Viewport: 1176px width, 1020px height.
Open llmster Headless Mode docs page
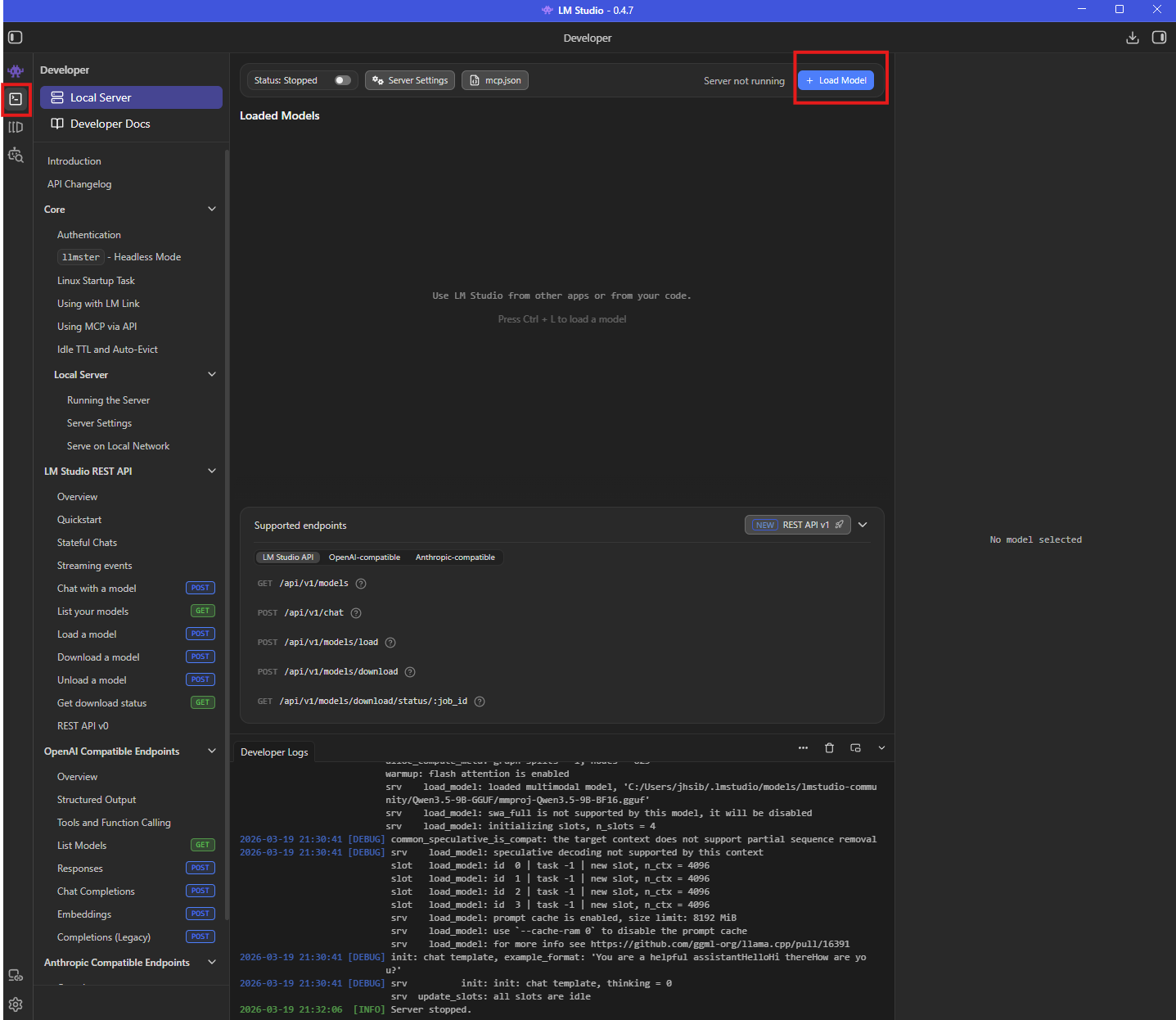pyautogui.click(x=119, y=257)
